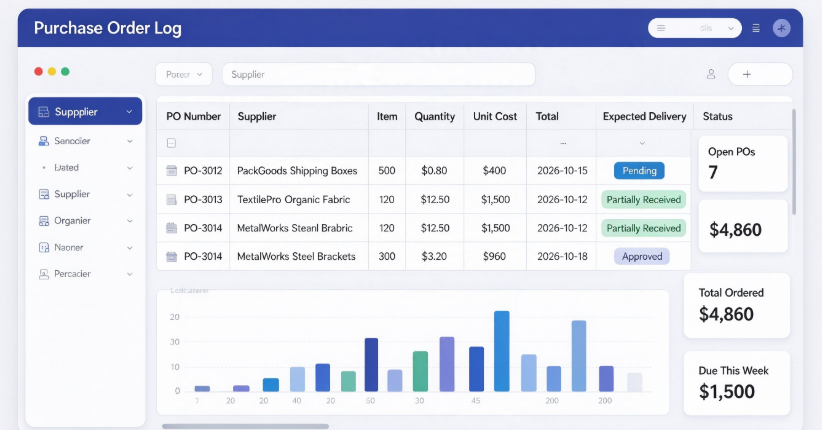This screenshot has width=822, height=430.
Task: Click the 2026-10-15 total cell
Action: pos(562,170)
